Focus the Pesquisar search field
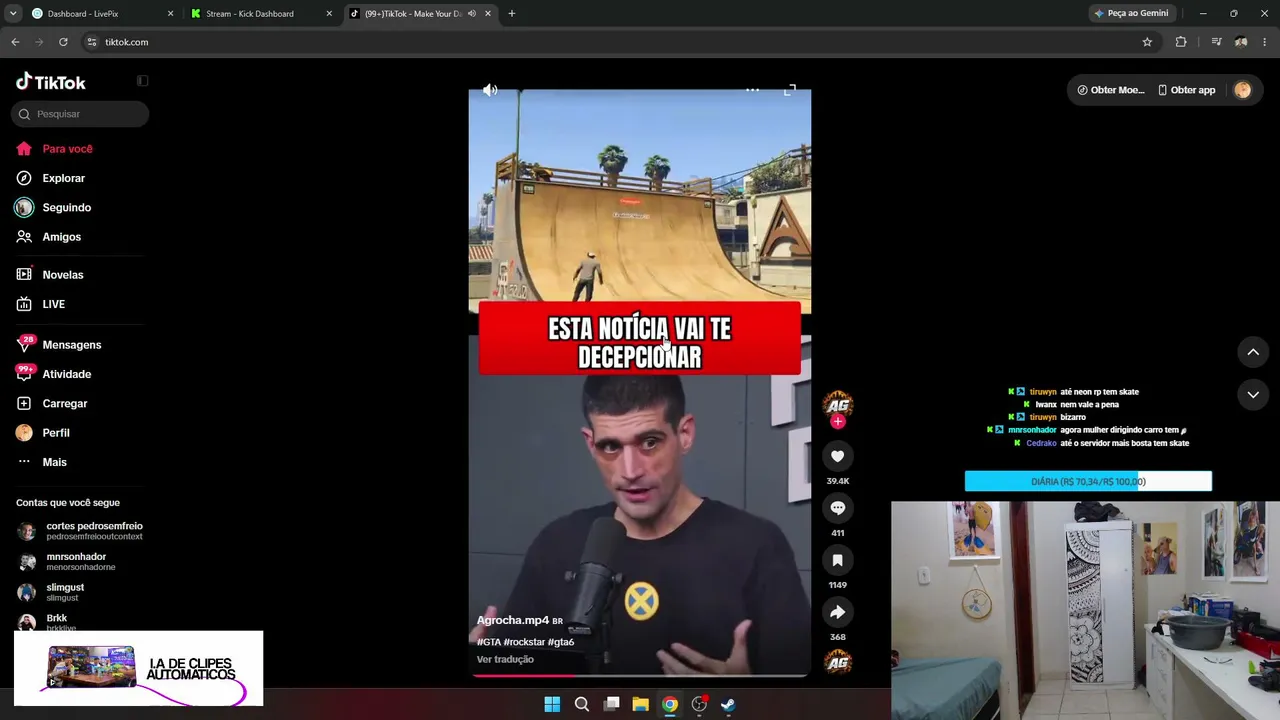This screenshot has height=720, width=1280. 80,114
